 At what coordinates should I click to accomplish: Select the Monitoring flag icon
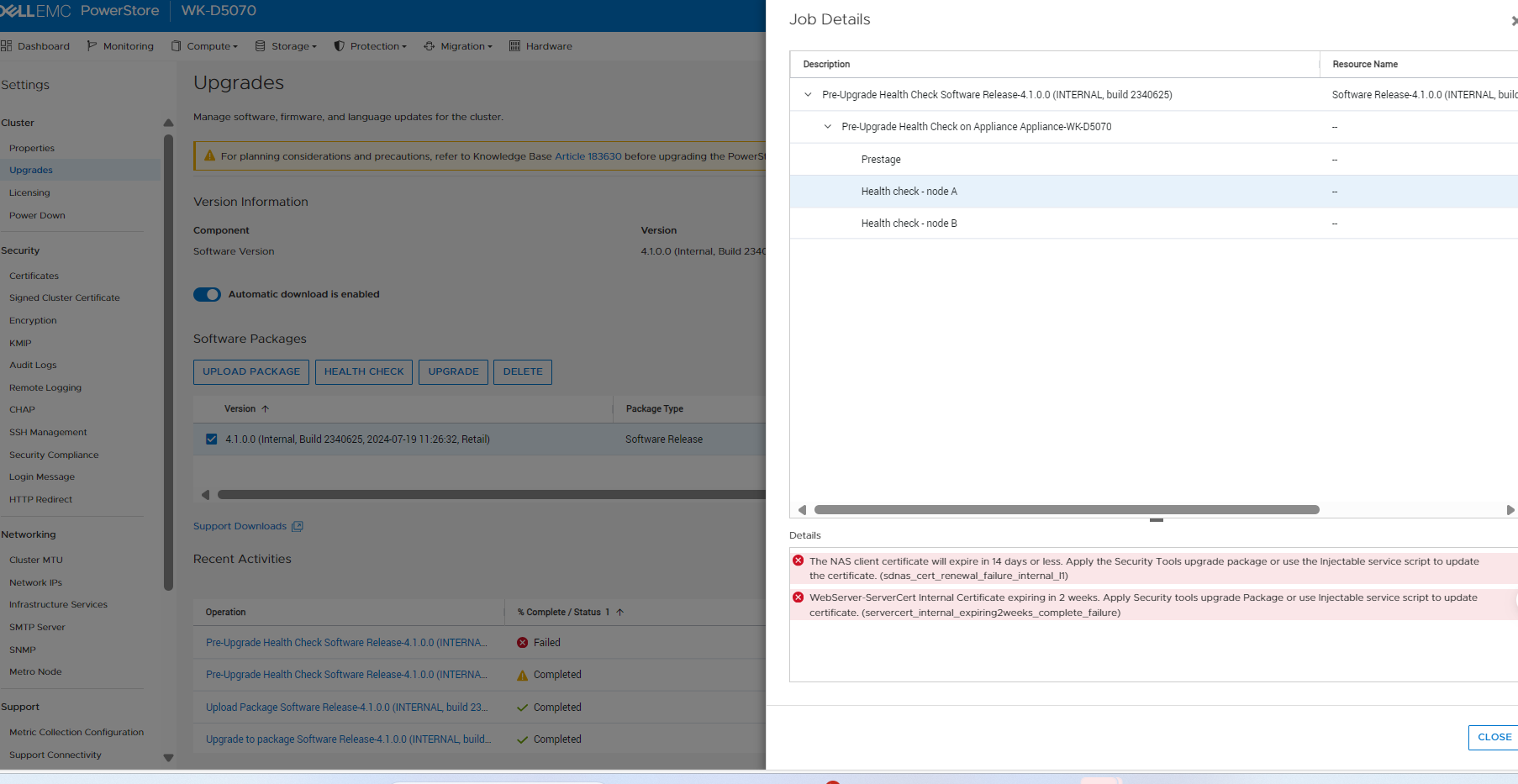coord(92,45)
